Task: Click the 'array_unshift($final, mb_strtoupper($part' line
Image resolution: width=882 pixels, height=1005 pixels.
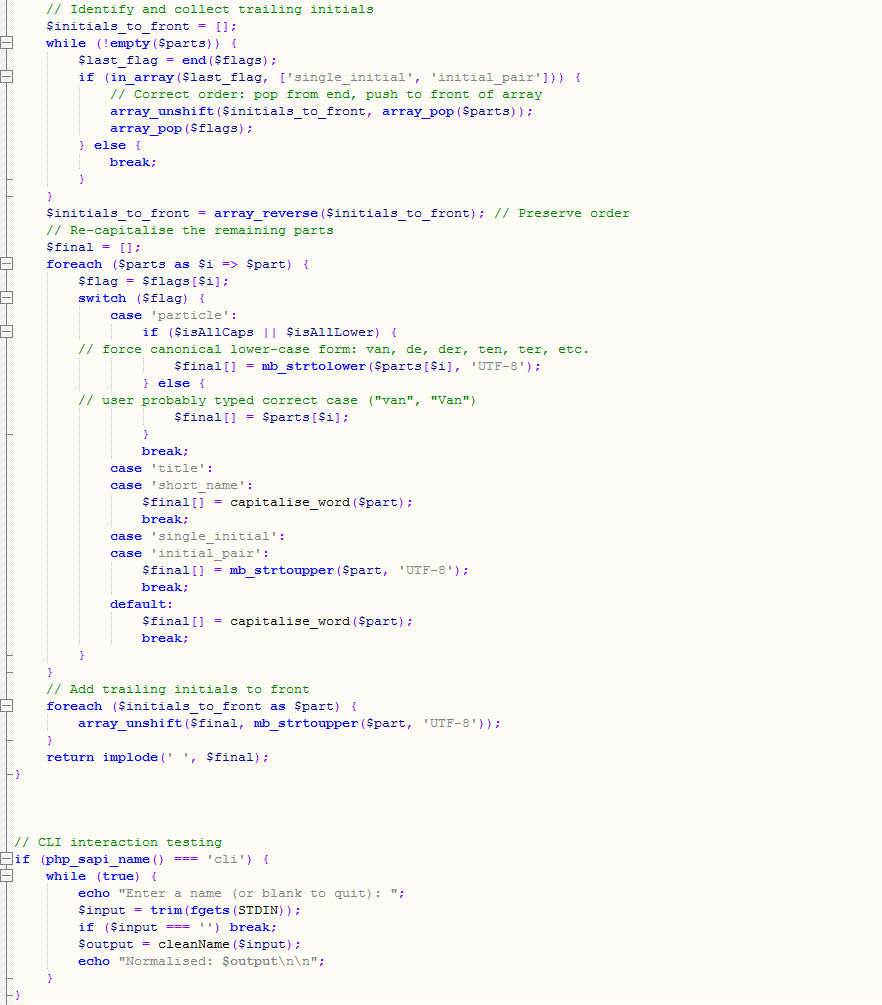Action: 290,723
